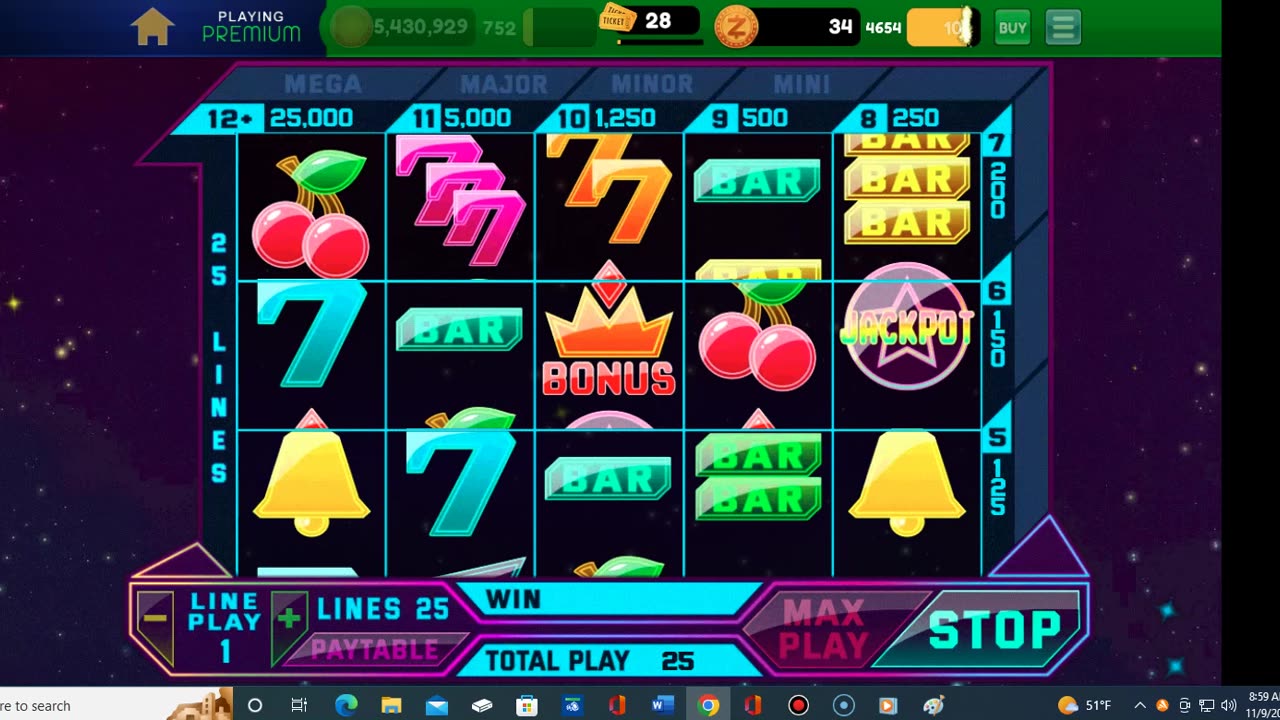Hit the MAX PLAY button
Screen dimensions: 1280x720
(823, 629)
